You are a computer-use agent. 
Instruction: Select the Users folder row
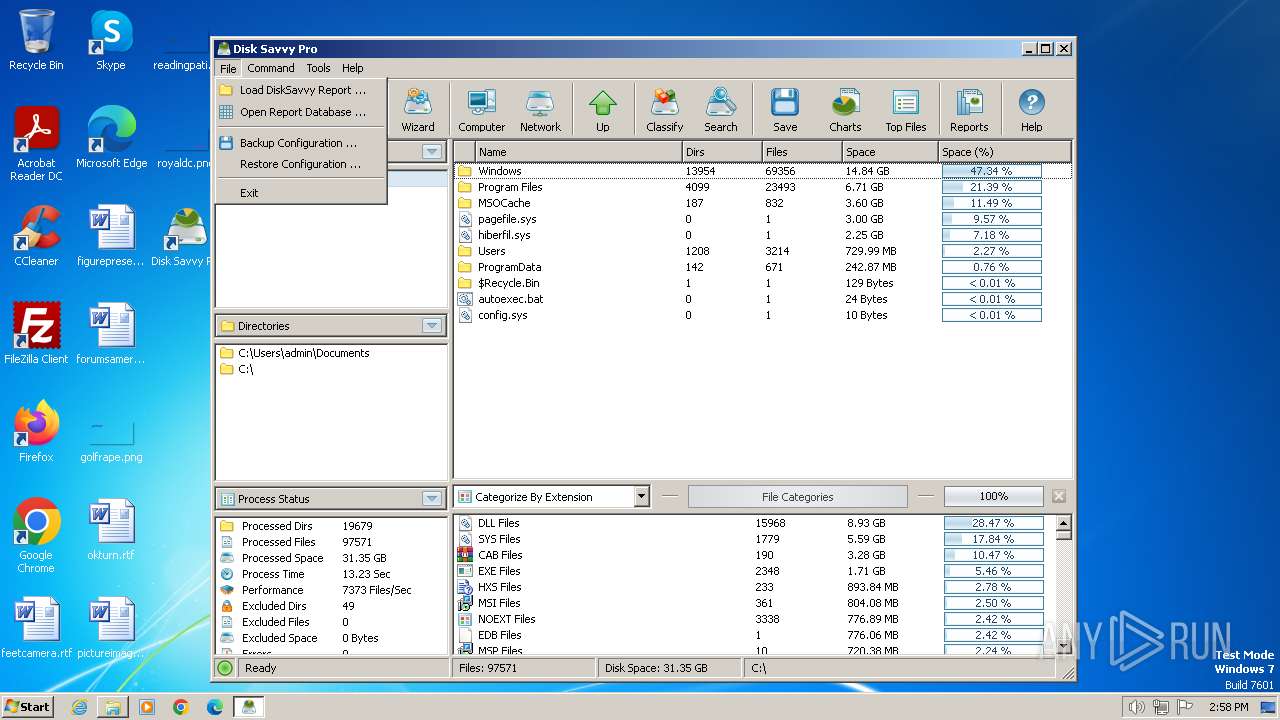click(763, 251)
